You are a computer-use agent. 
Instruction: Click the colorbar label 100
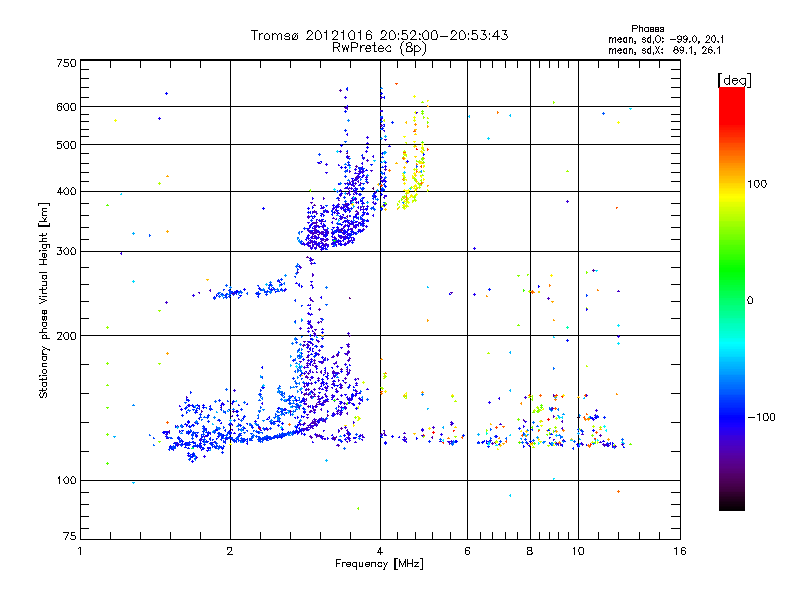(757, 184)
